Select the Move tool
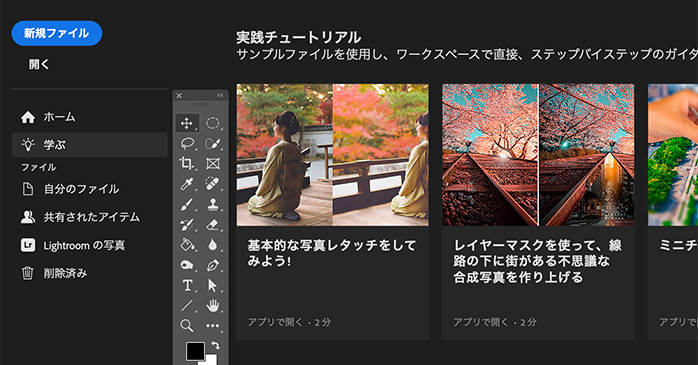The height and width of the screenshot is (365, 698). 187,123
